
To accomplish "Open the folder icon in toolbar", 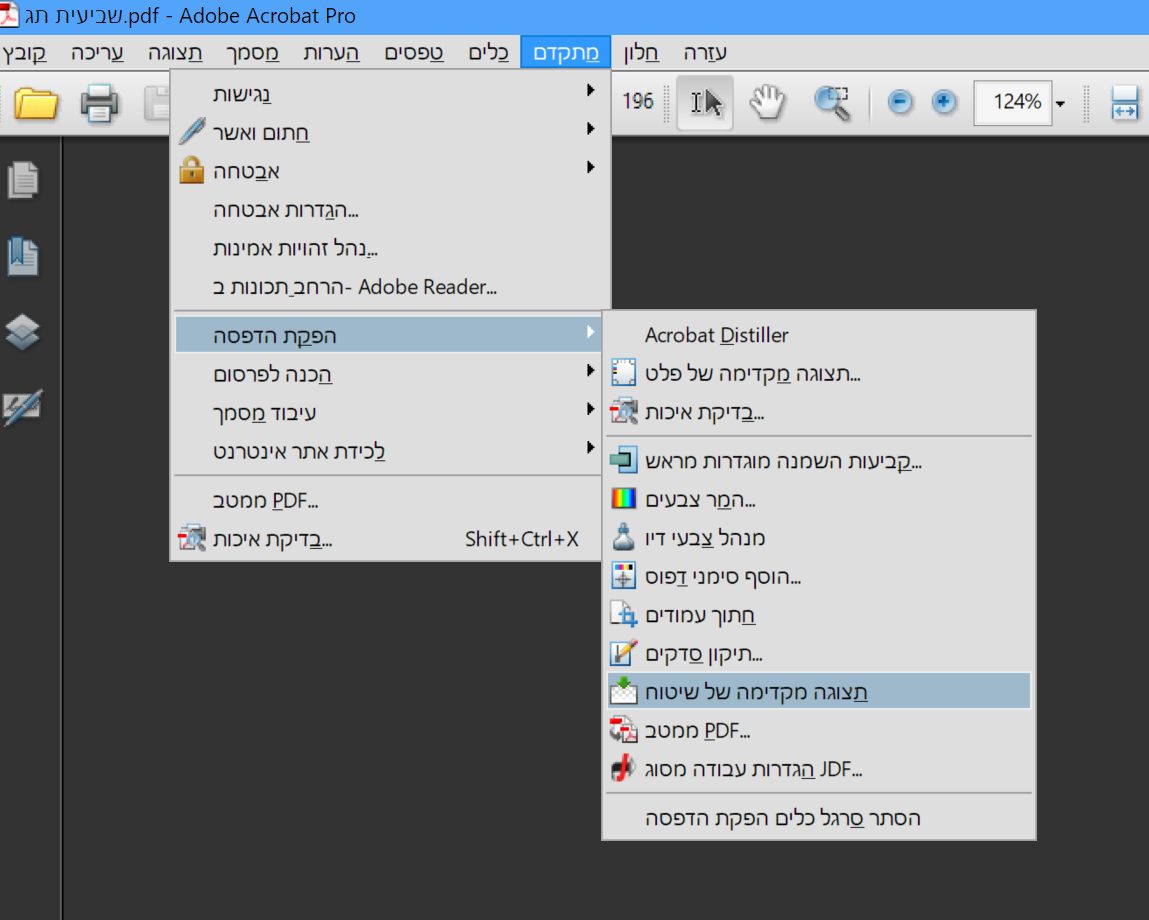I will tap(36, 103).
